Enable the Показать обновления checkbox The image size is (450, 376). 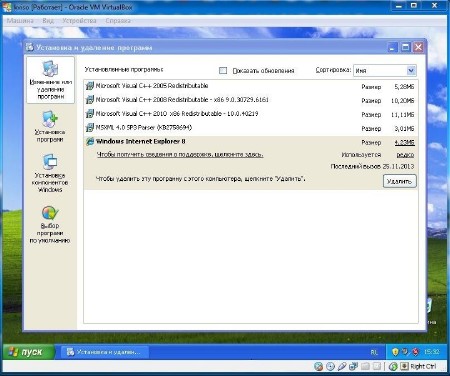pyautogui.click(x=223, y=71)
